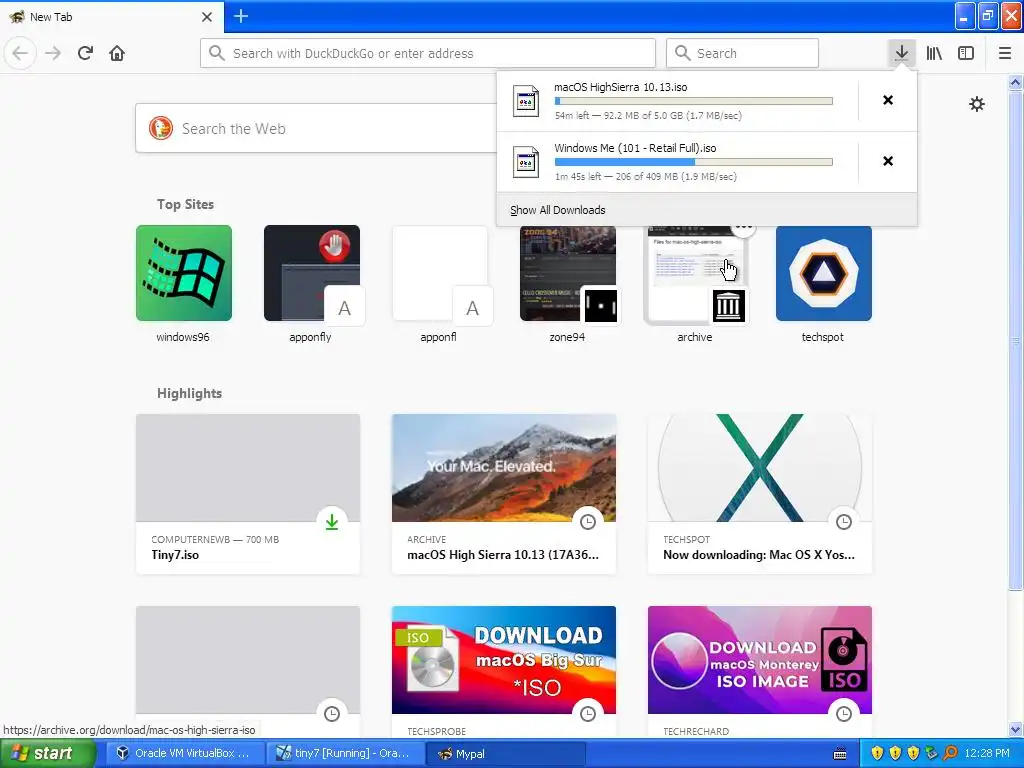This screenshot has width=1024, height=768.
Task: Open the apponfly top site tile
Action: pos(312,273)
